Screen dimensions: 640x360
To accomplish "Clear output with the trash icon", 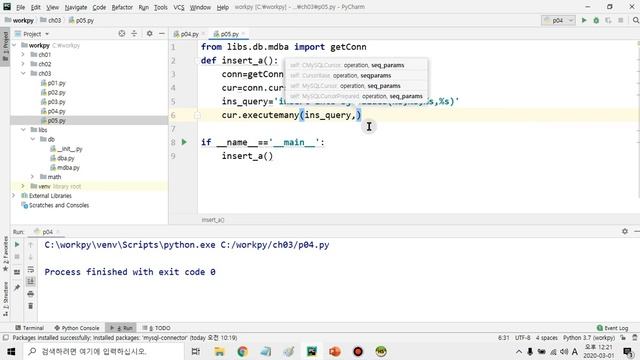I will [x=31, y=306].
